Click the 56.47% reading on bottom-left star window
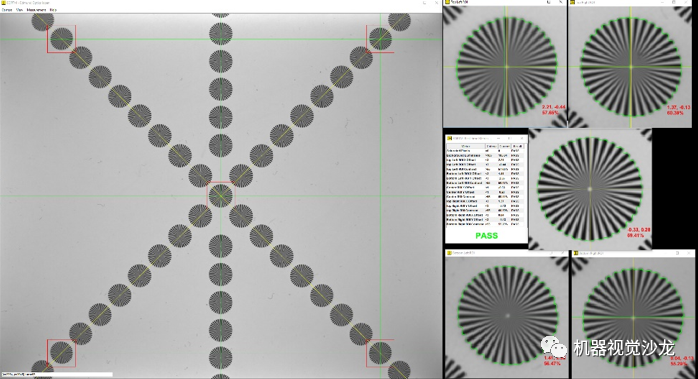The image size is (698, 379). (x=552, y=363)
